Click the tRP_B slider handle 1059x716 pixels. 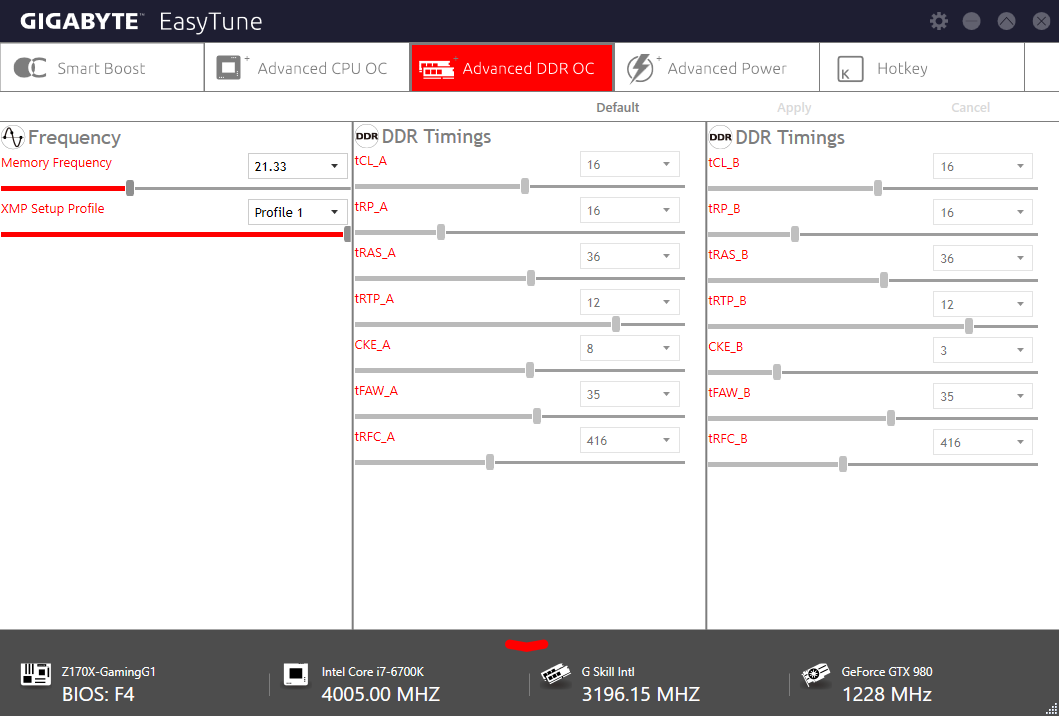click(x=795, y=234)
